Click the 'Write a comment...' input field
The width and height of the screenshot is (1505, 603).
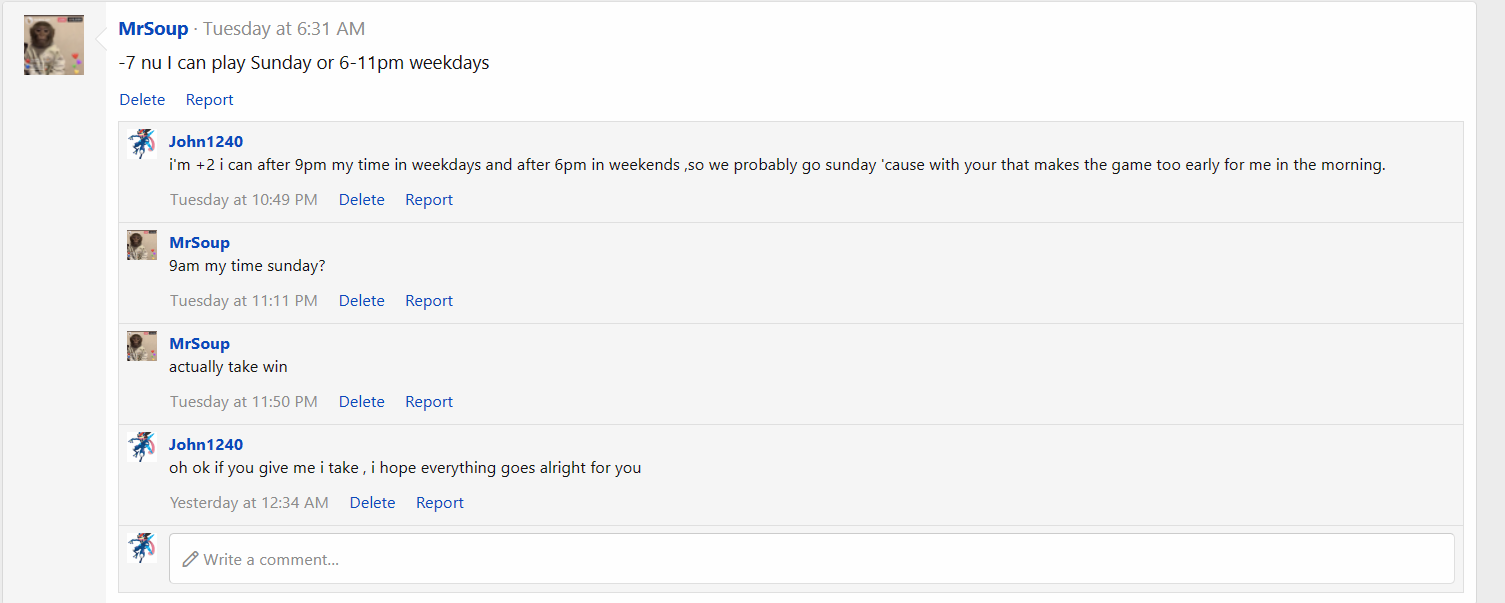[811, 559]
